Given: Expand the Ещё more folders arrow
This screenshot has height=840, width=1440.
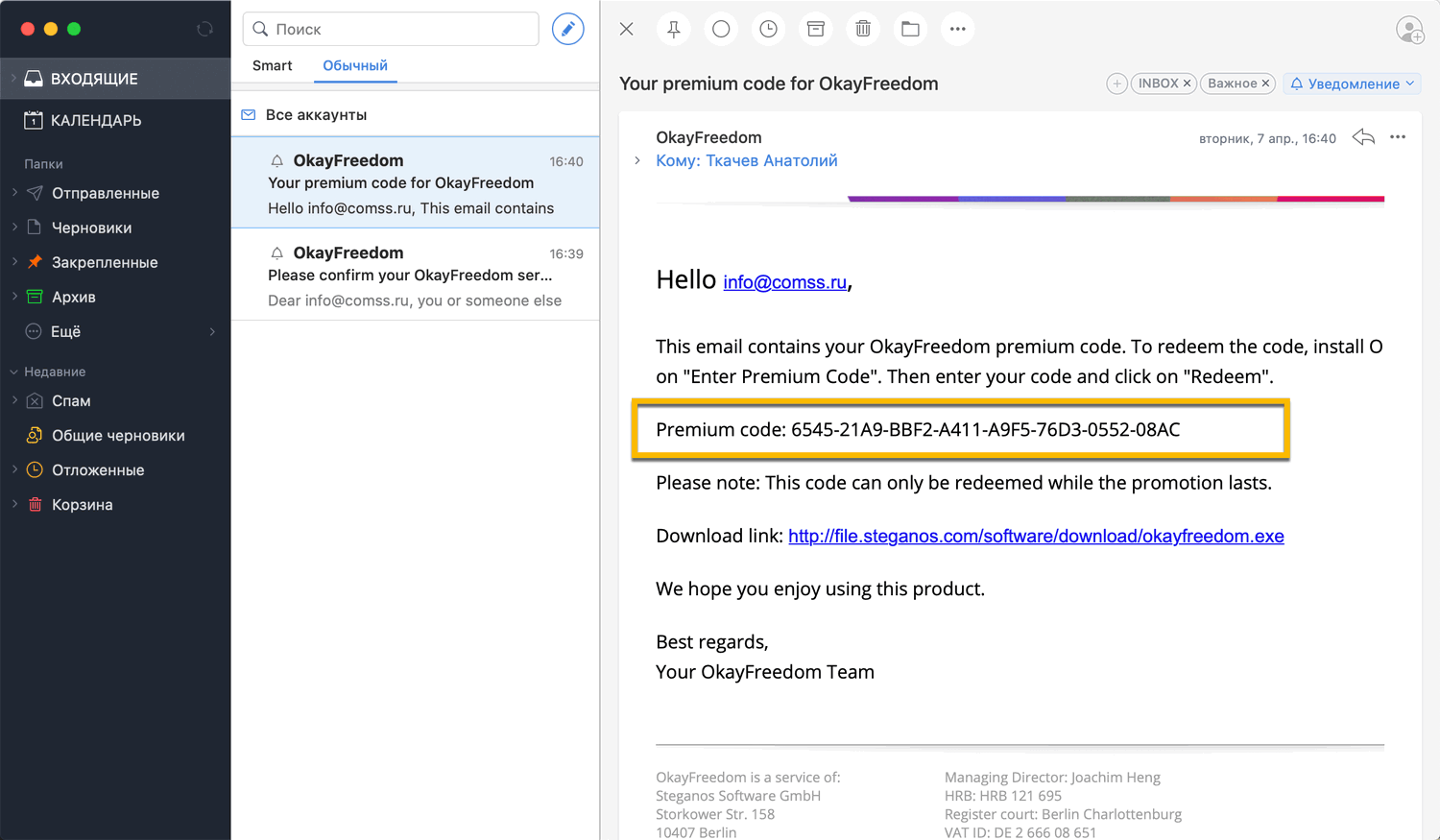Looking at the screenshot, I should pos(212,331).
